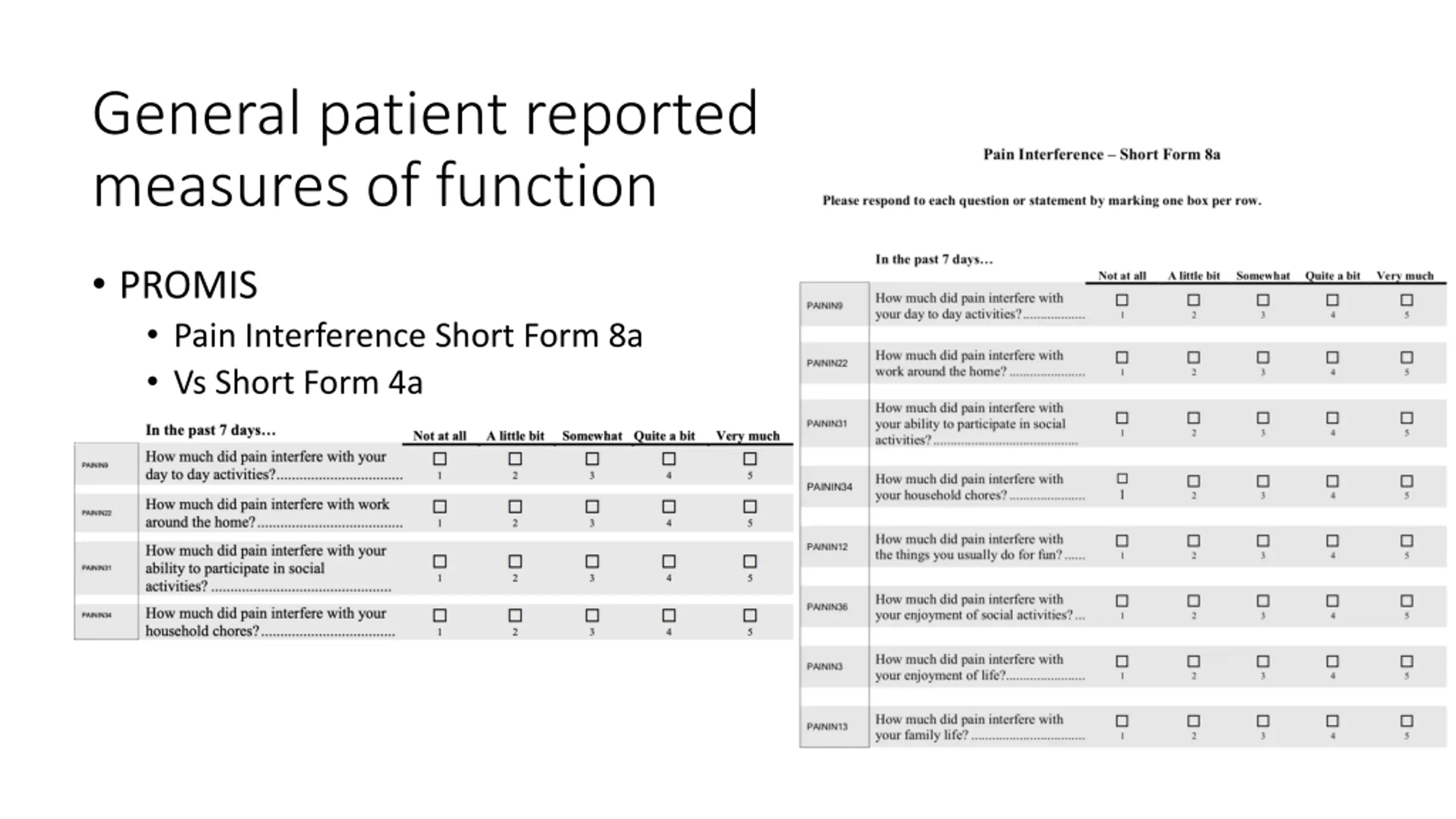
Task: Click the slide title 'General patient reported measures'
Action: tap(424, 149)
